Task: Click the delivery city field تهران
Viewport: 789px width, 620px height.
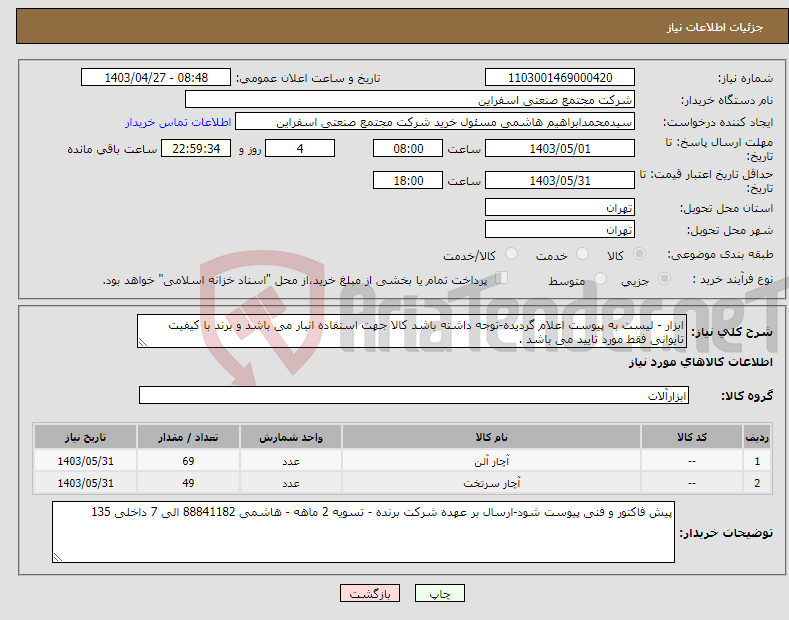Action: coord(560,229)
